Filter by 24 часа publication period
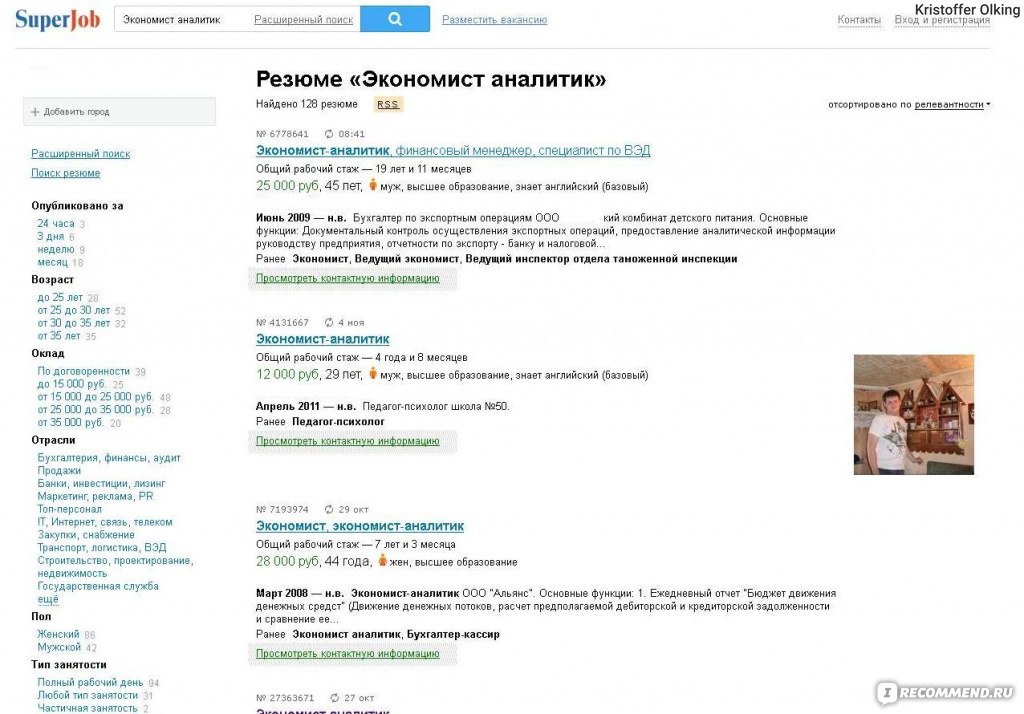 pyautogui.click(x=56, y=223)
